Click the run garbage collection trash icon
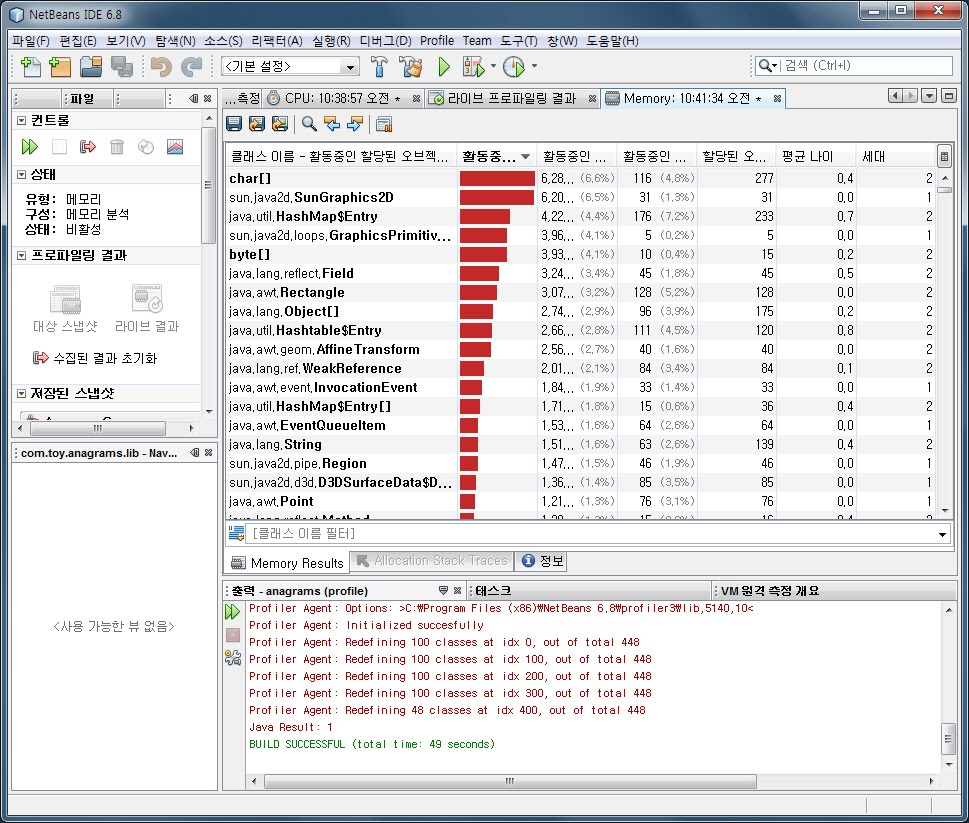This screenshot has height=823, width=969. point(117,146)
